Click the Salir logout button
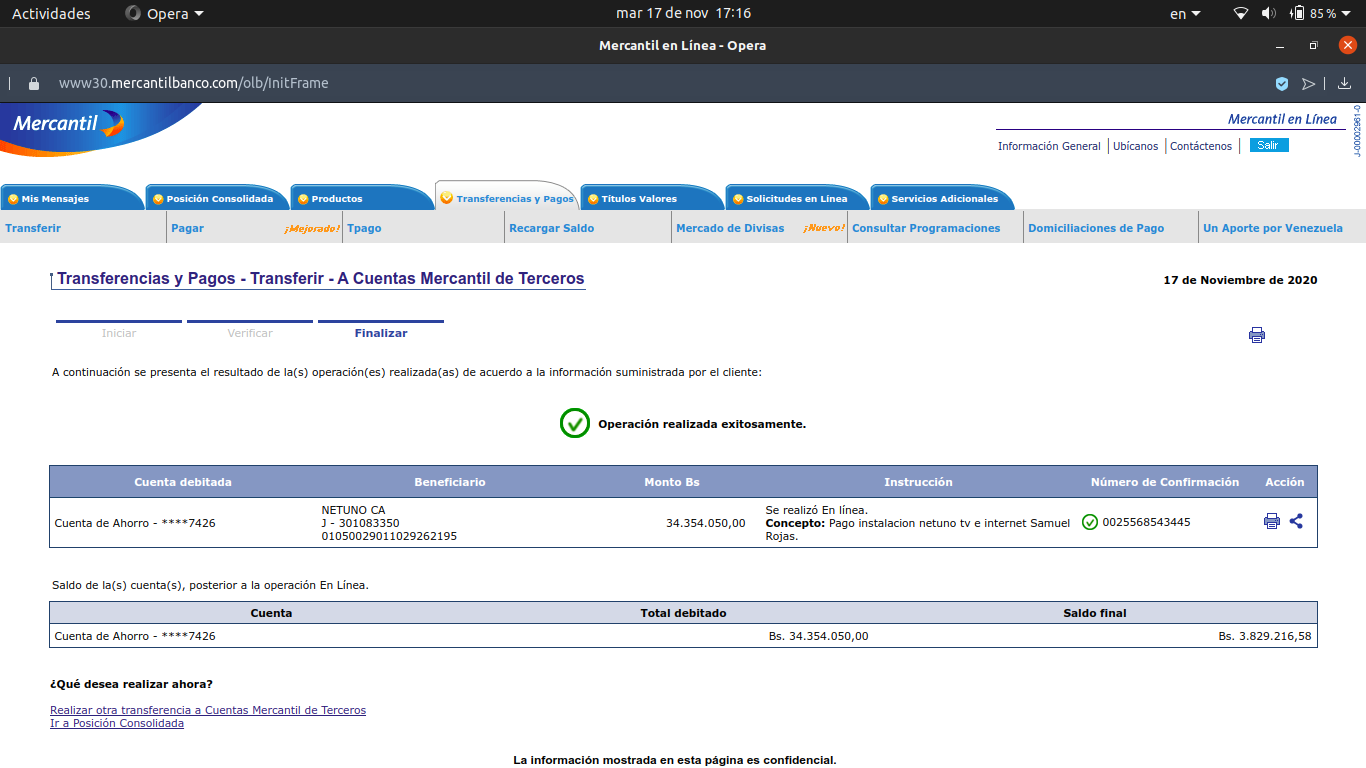Image resolution: width=1366 pixels, height=768 pixels. coord(1268,146)
